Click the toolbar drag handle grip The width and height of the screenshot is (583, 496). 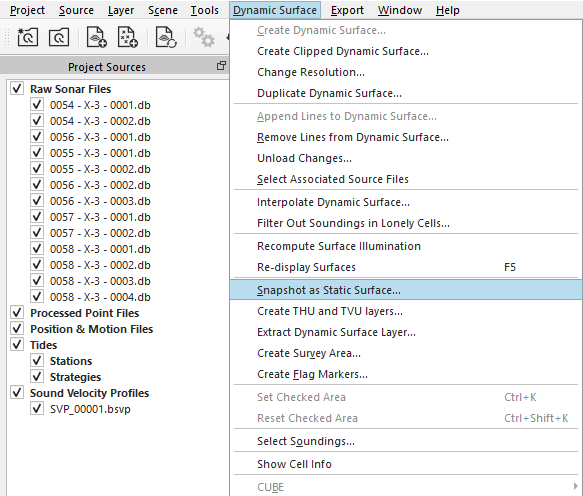(x=7, y=37)
